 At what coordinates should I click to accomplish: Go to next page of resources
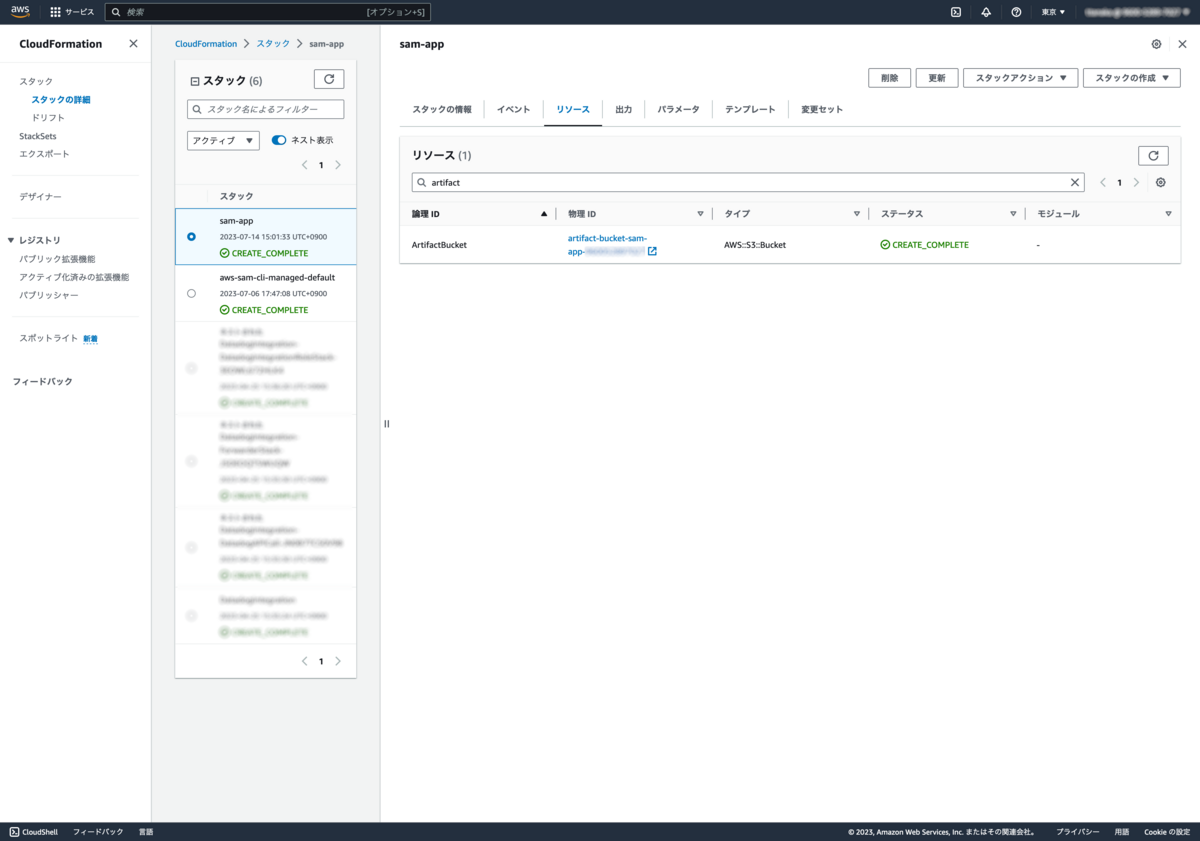(1136, 183)
